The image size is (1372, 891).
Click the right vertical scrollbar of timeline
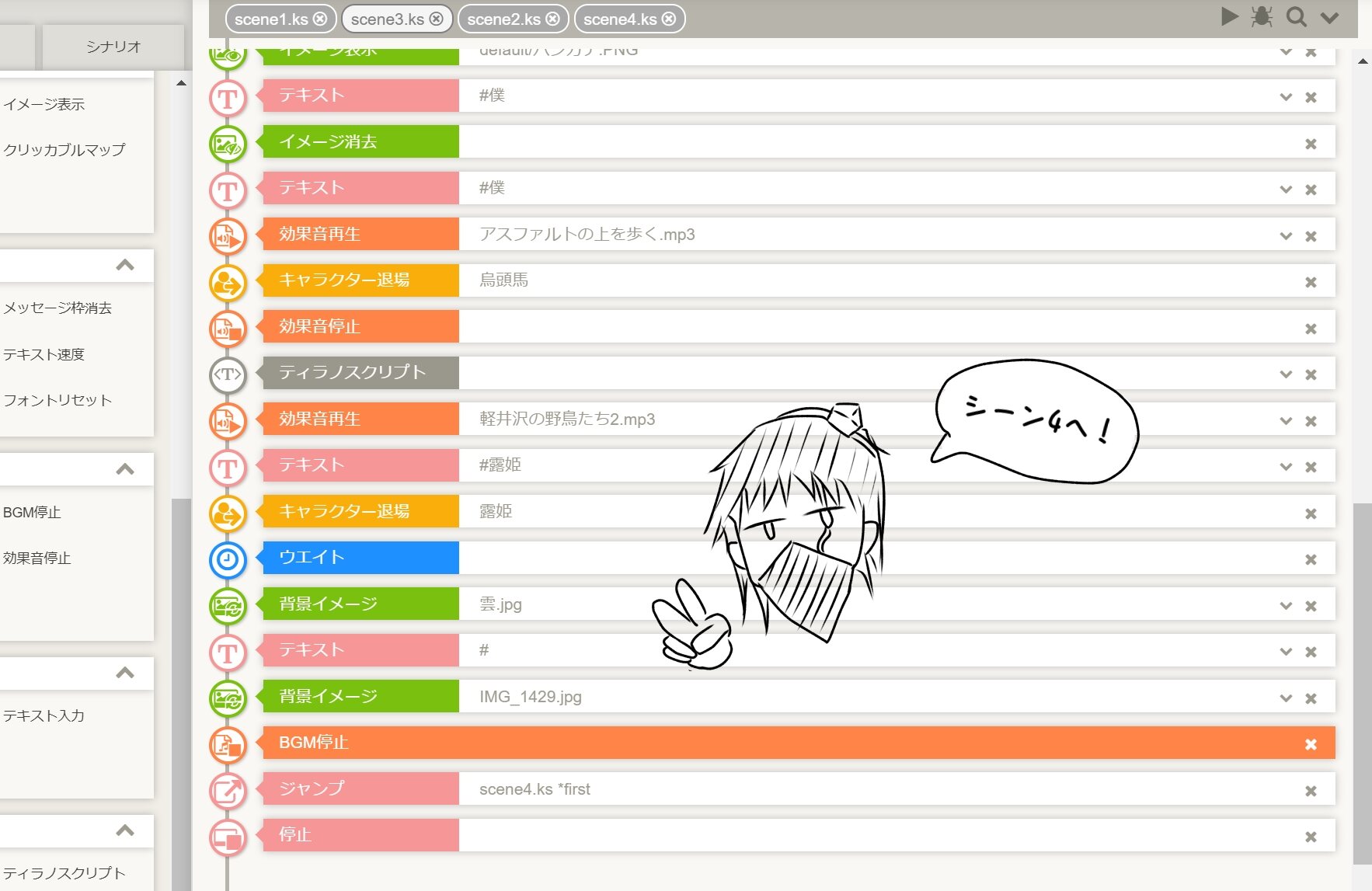[x=1362, y=684]
